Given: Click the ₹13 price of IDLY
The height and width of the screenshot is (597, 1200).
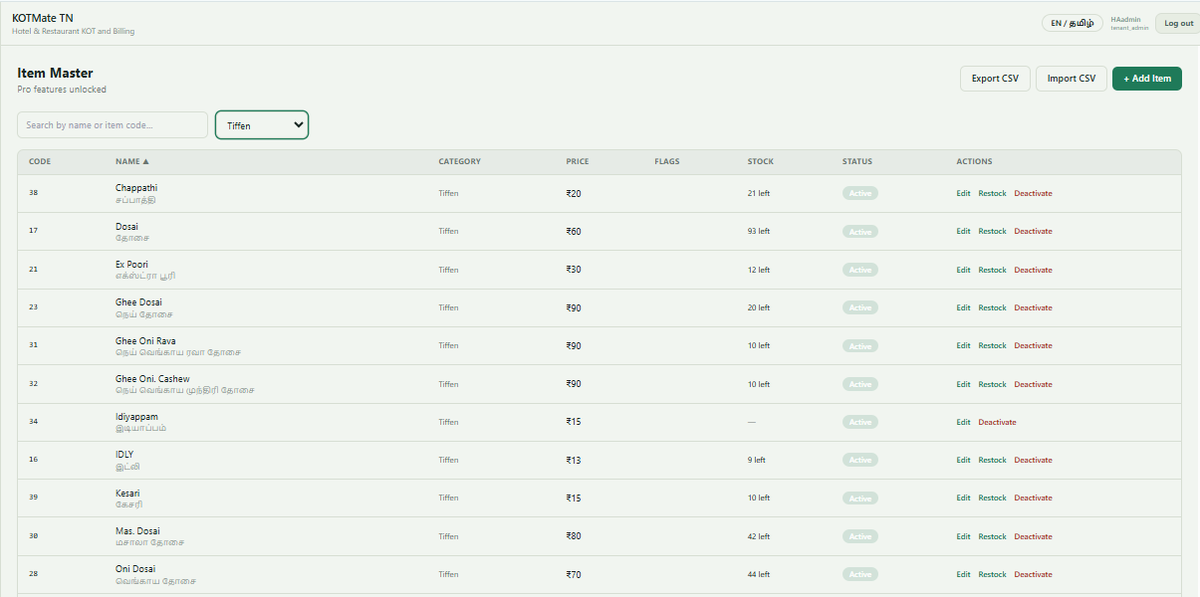Looking at the screenshot, I should 573,460.
